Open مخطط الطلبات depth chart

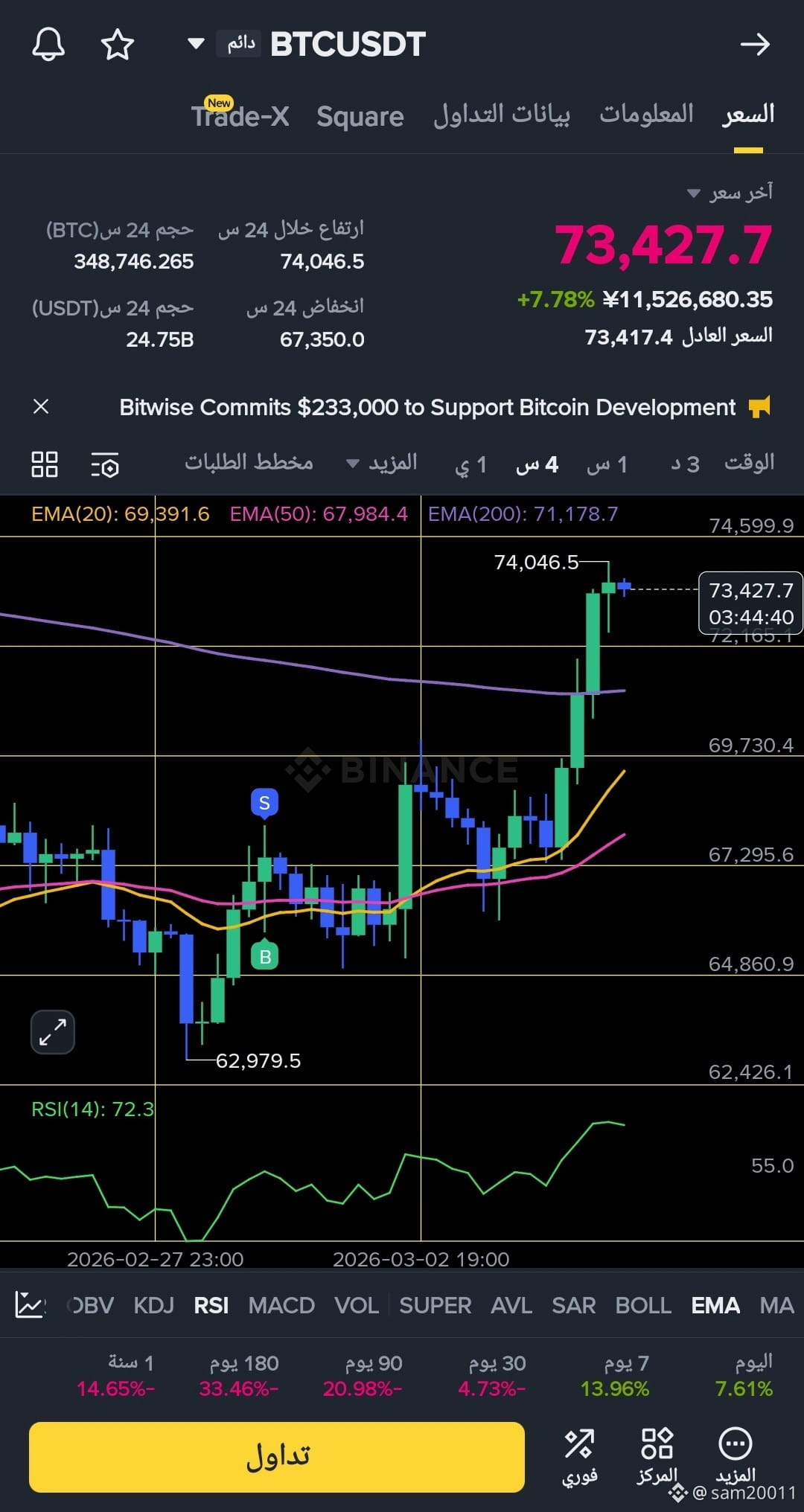[249, 463]
